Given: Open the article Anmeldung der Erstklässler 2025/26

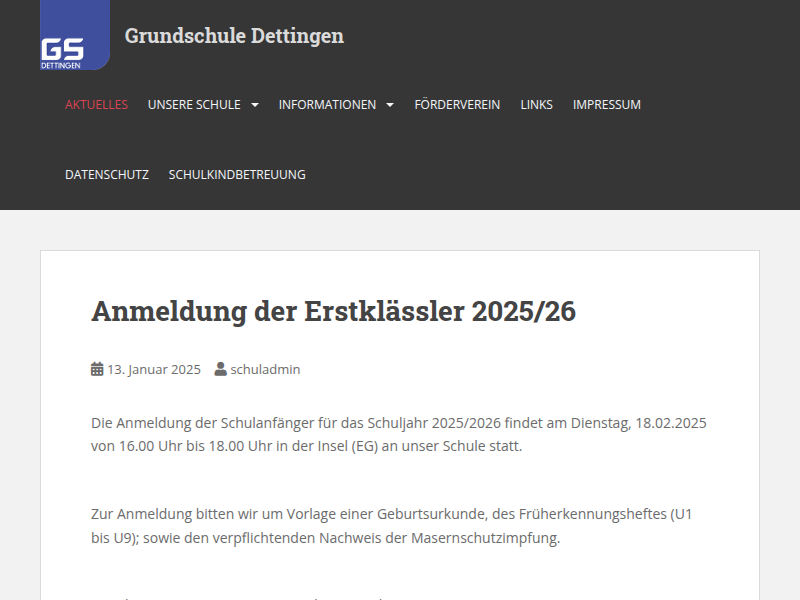Looking at the screenshot, I should pyautogui.click(x=334, y=311).
